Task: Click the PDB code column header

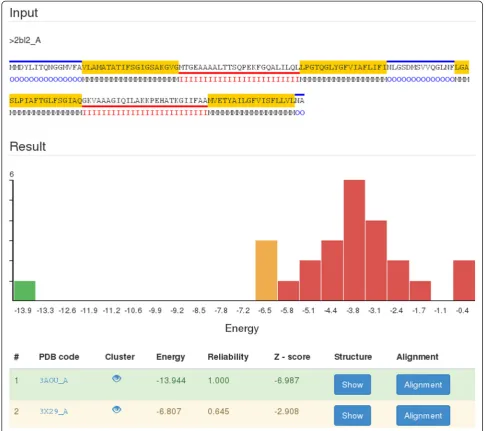Action: [x=59, y=357]
